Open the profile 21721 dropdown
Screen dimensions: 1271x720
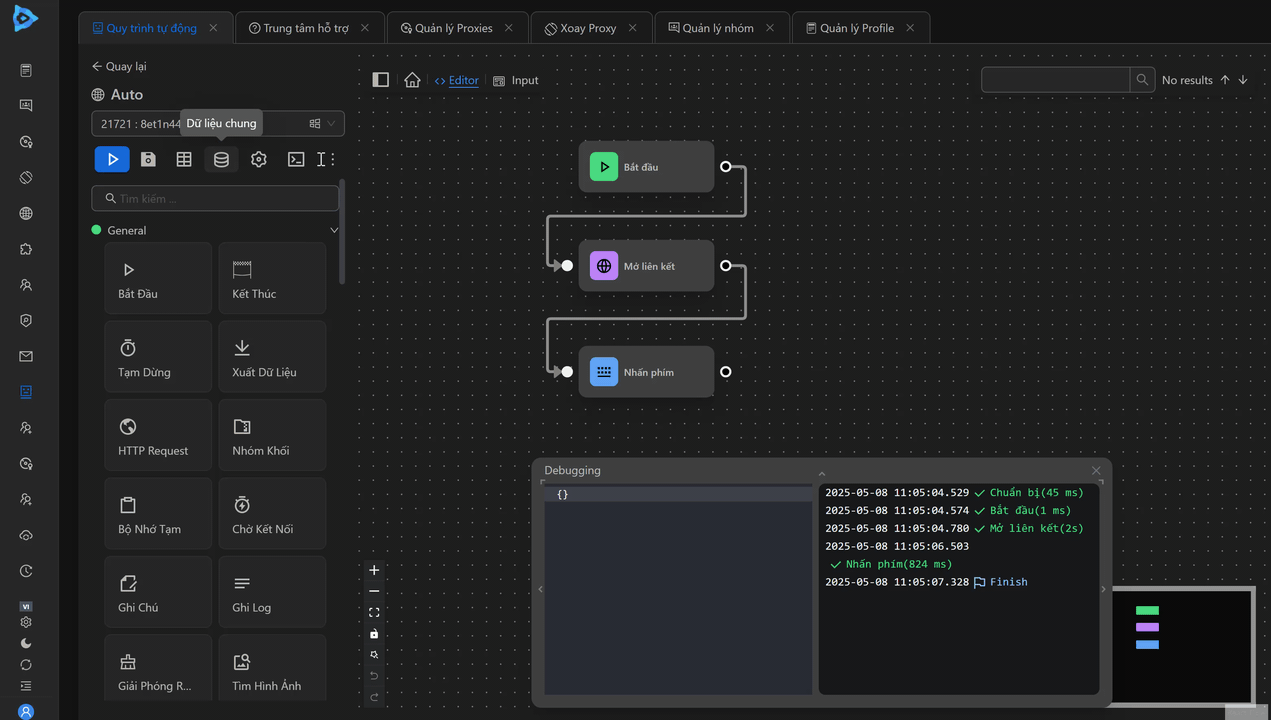217,124
